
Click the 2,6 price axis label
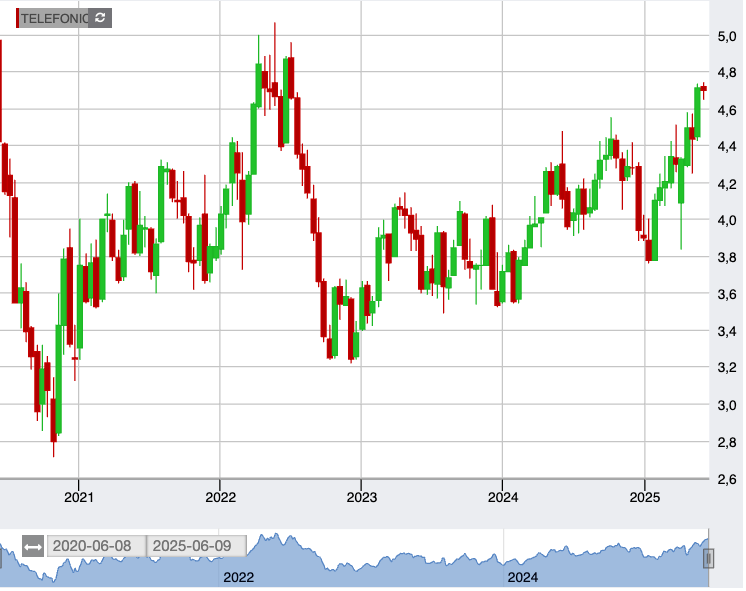[x=726, y=479]
